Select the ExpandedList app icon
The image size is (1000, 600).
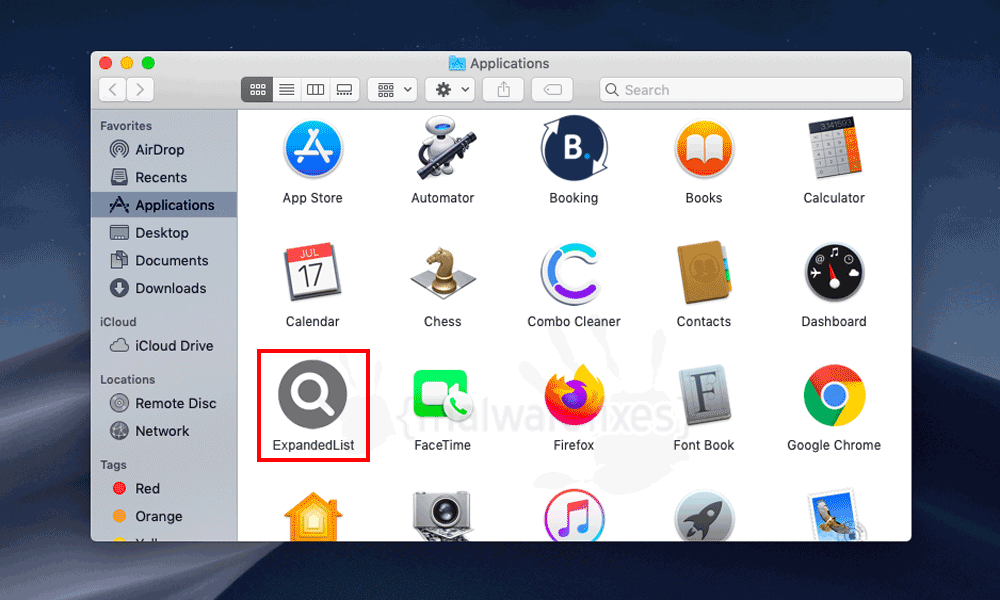[x=312, y=394]
